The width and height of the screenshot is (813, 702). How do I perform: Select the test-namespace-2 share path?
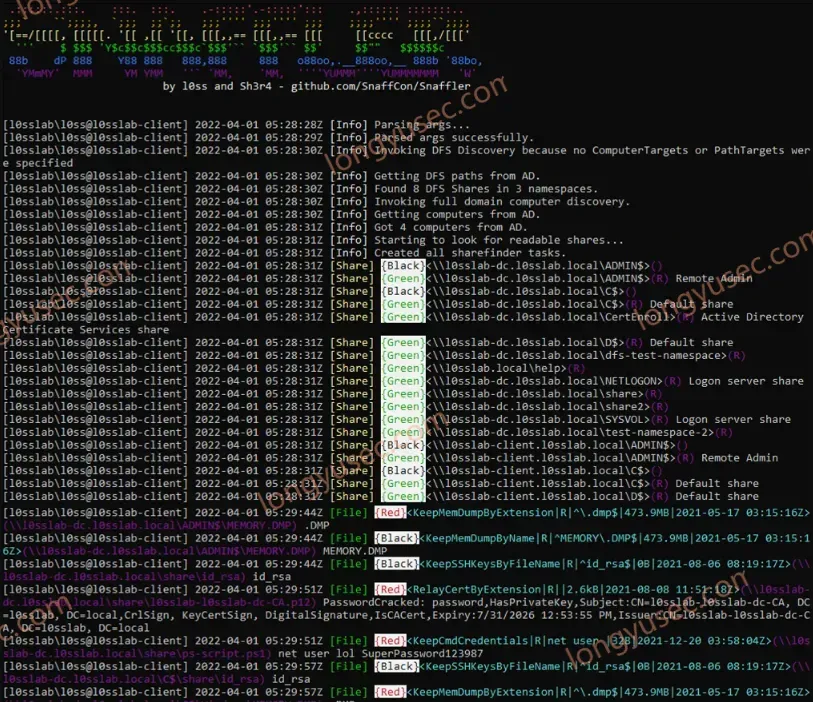click(570, 432)
